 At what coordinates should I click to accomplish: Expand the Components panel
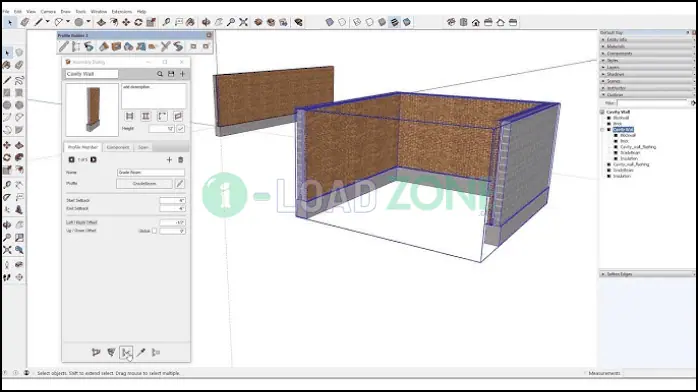click(646, 53)
